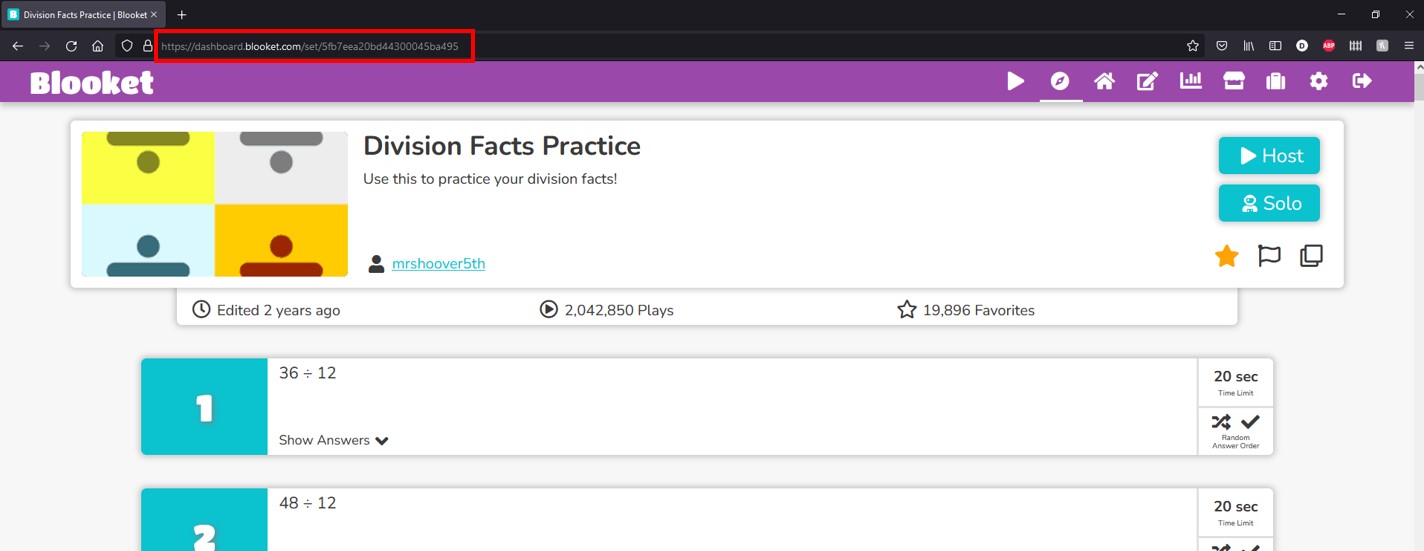Open a new browser tab
Screen dimensions: 1424x551
click(181, 15)
